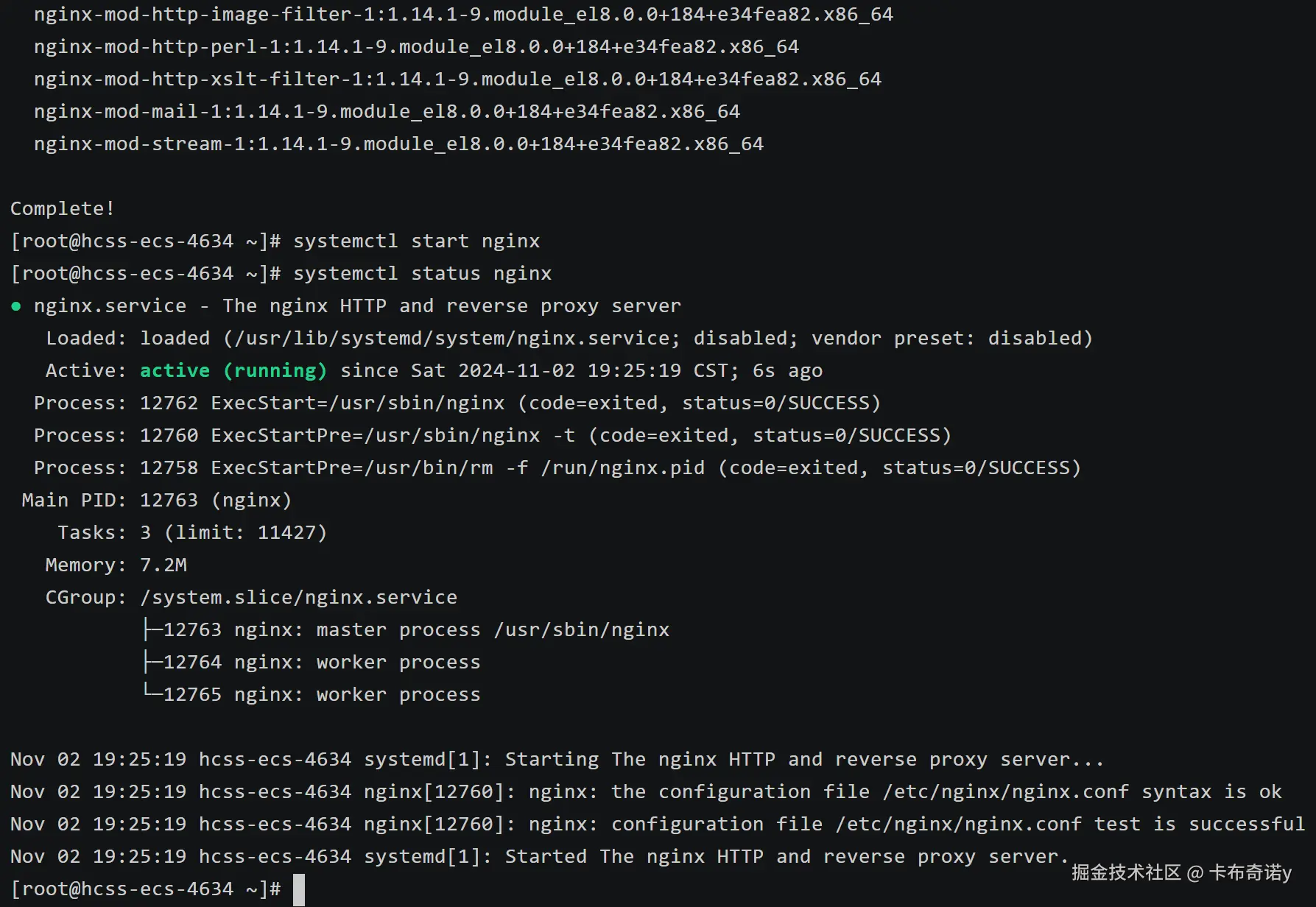Image resolution: width=1316 pixels, height=907 pixels.
Task: Click the nginx-mod-http-perl package line
Action: [x=415, y=46]
